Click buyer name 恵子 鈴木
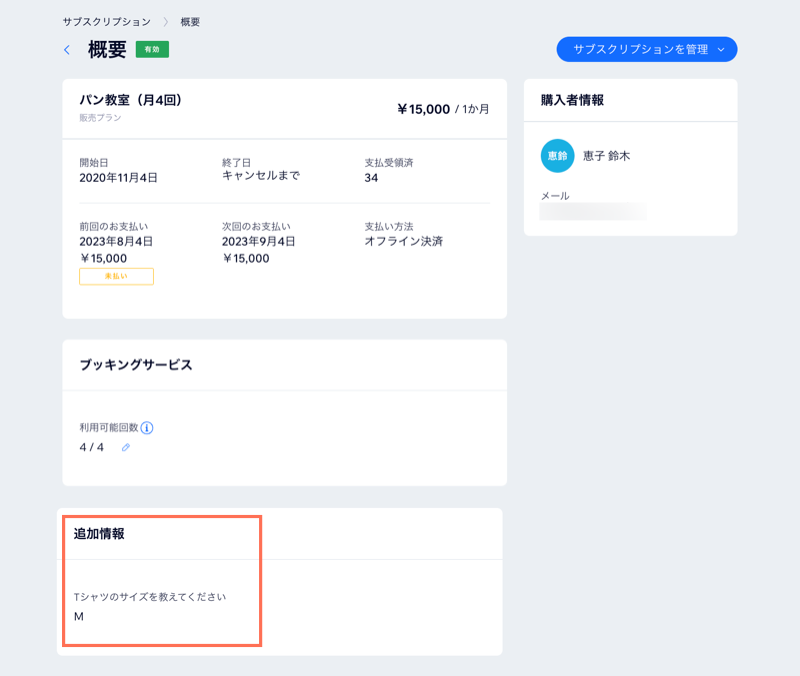 607,156
